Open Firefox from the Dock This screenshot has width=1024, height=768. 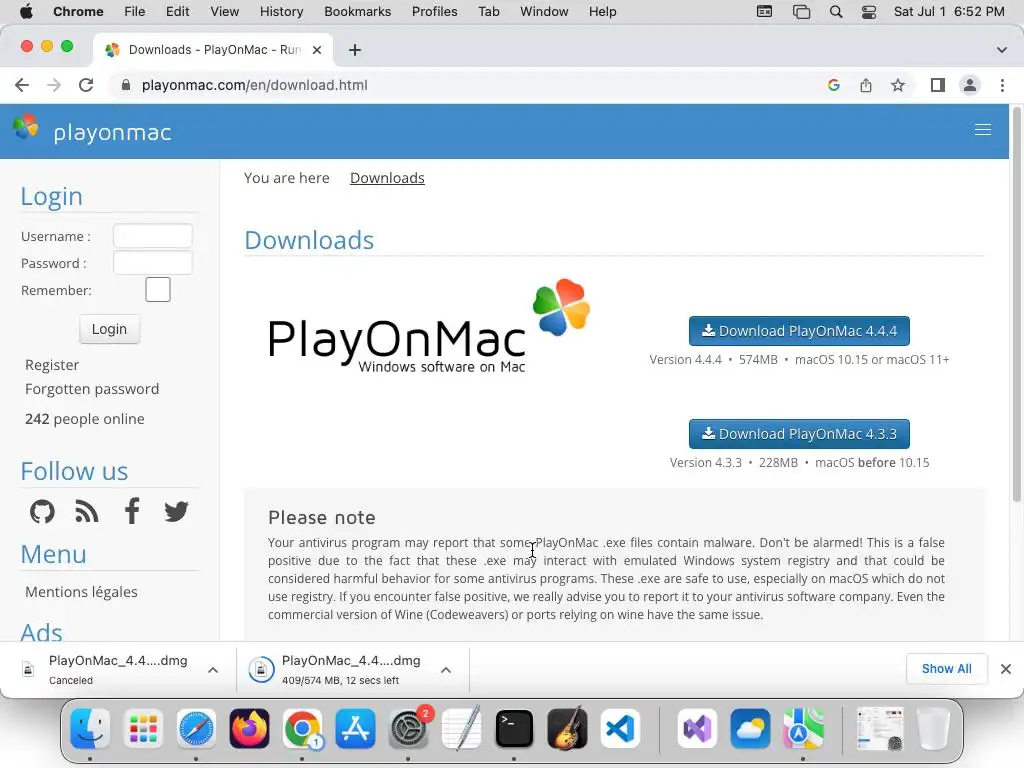(x=249, y=728)
